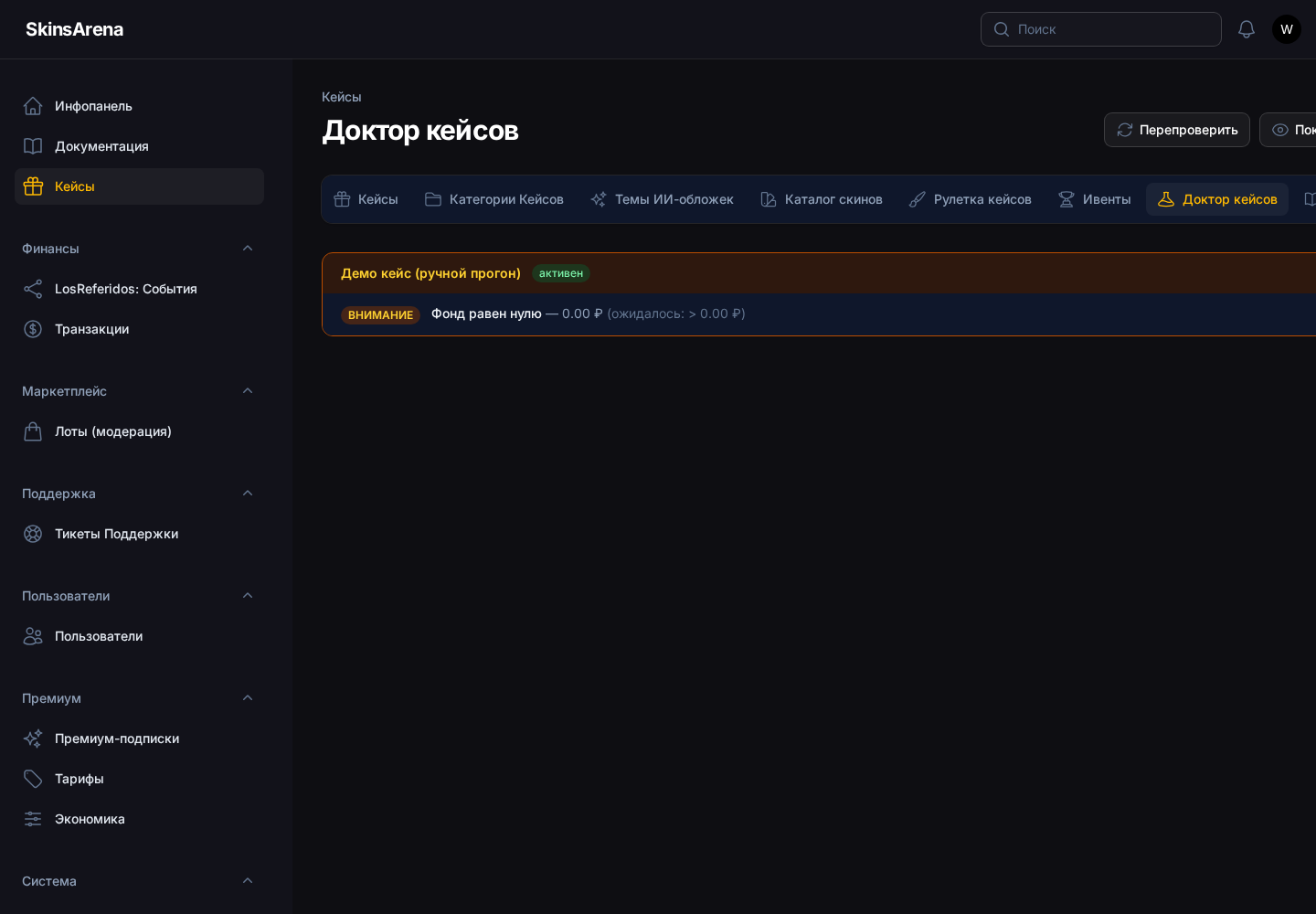Switch to Рулетка кейсов tab
Viewport: 1316px width, 914px height.
tap(971, 199)
